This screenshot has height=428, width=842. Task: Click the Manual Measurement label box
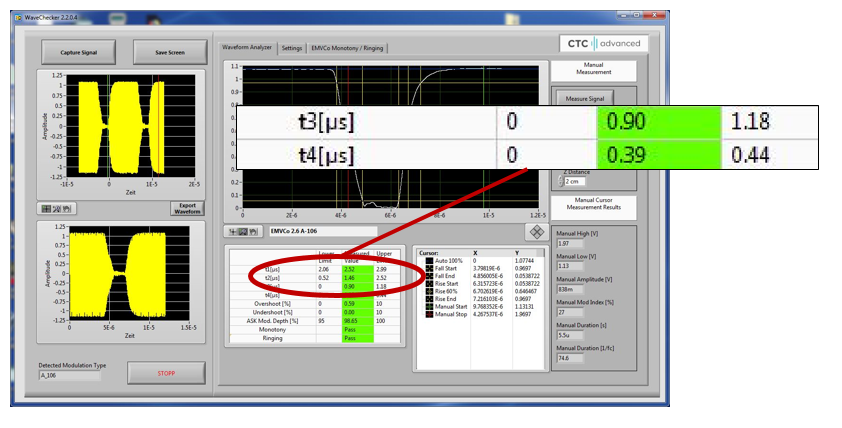pos(593,69)
